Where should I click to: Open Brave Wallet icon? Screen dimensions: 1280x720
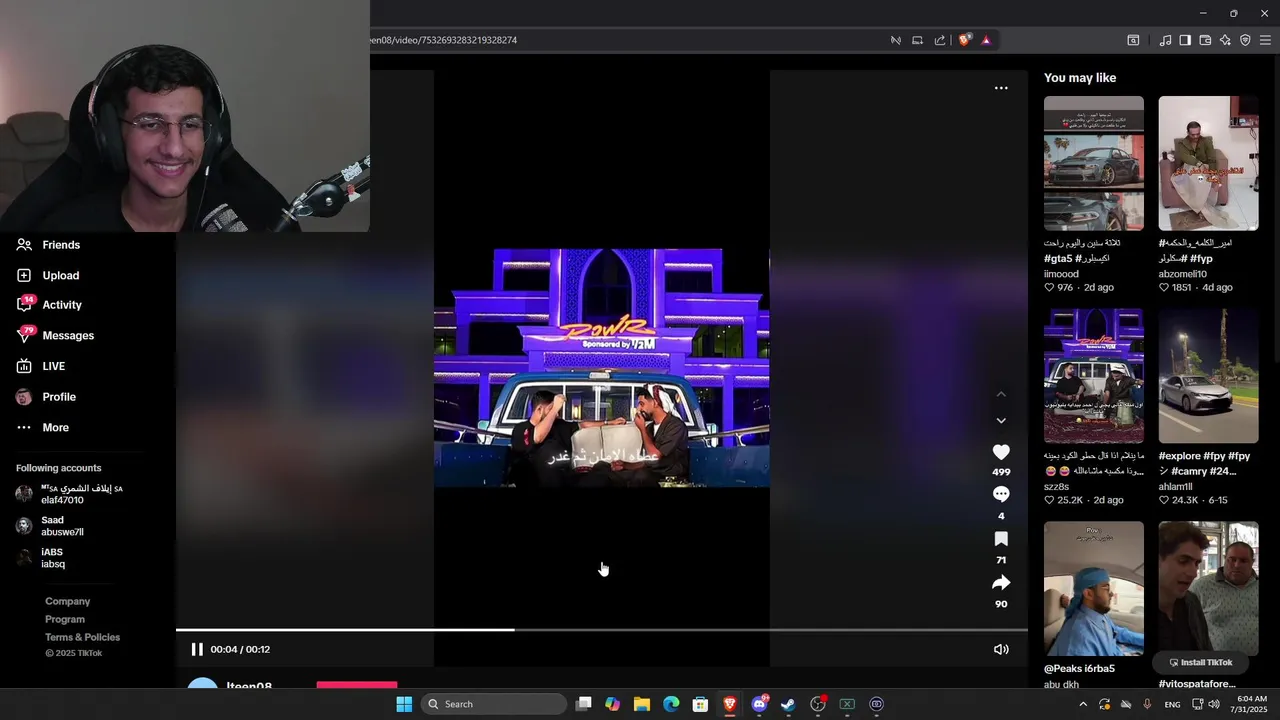point(1205,40)
